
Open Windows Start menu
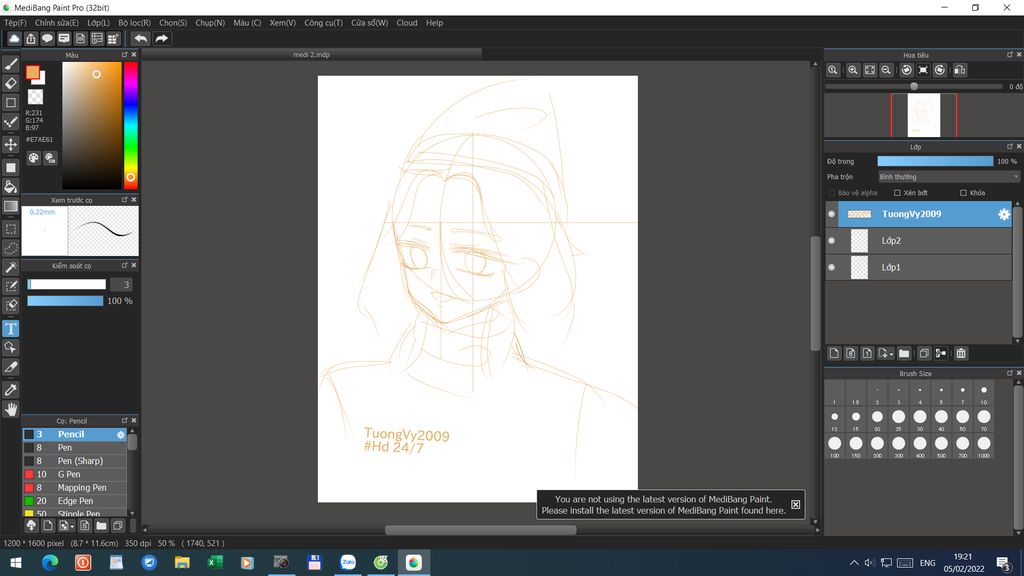16,562
